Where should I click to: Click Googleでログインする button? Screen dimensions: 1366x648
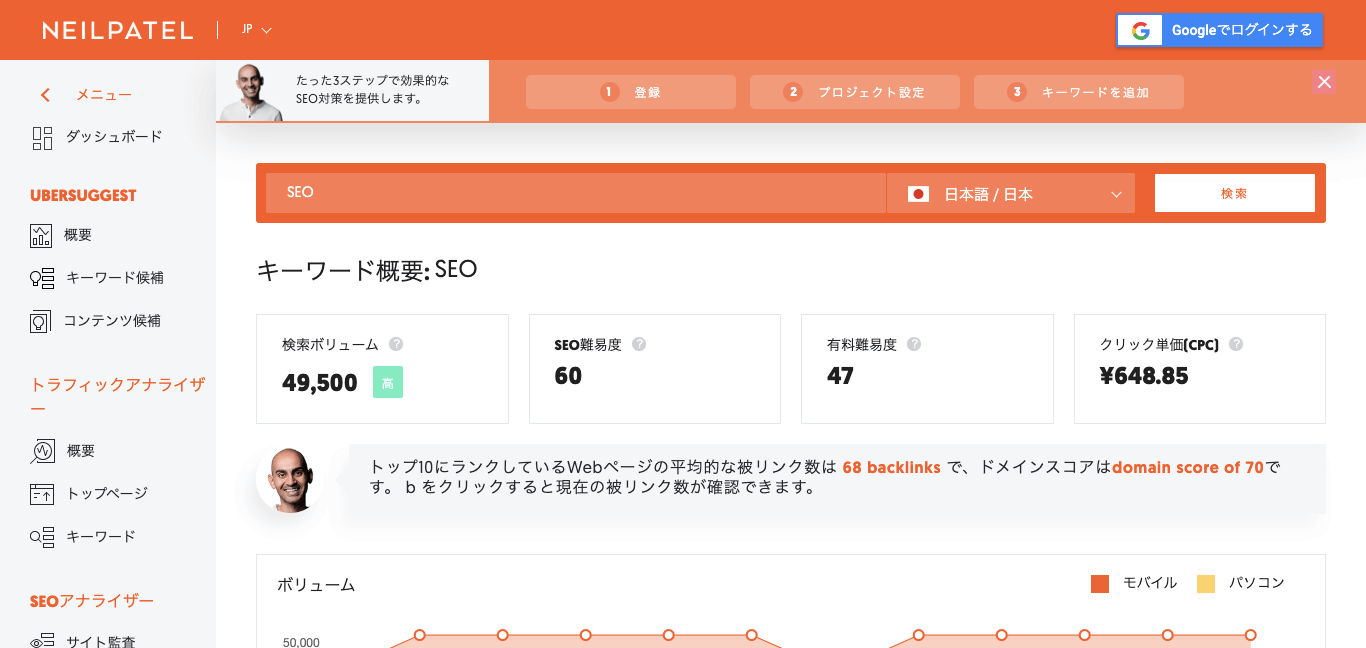(1220, 31)
